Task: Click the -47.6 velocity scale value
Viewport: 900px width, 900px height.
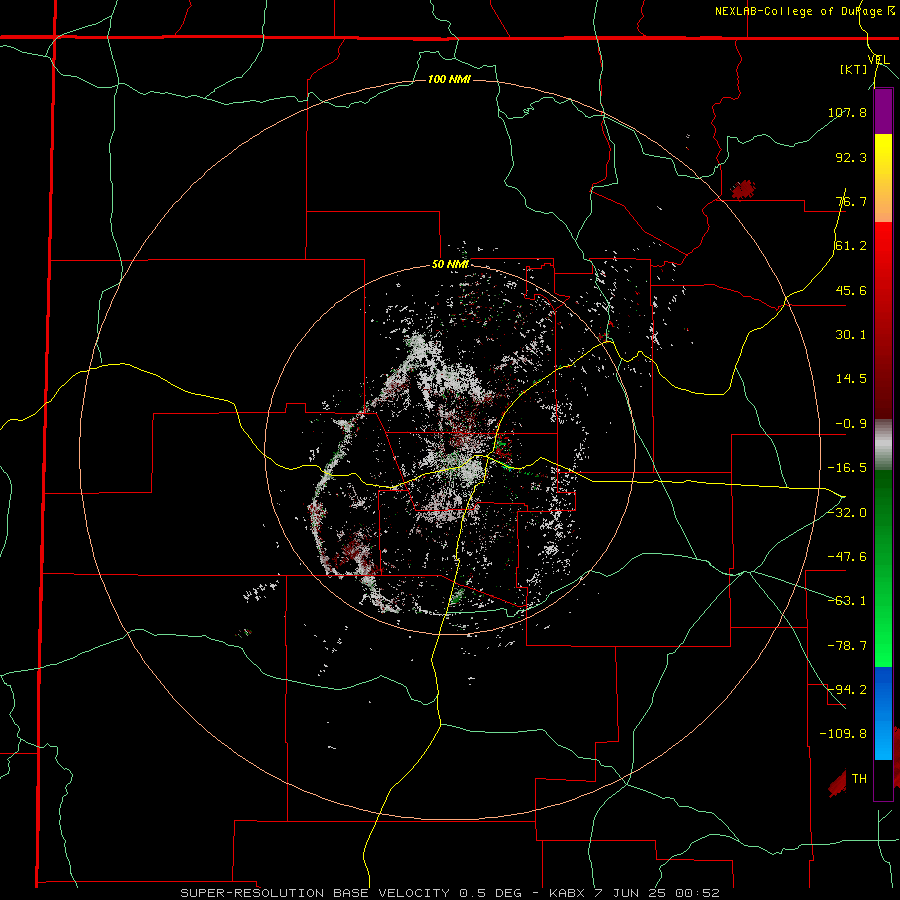Action: click(847, 557)
